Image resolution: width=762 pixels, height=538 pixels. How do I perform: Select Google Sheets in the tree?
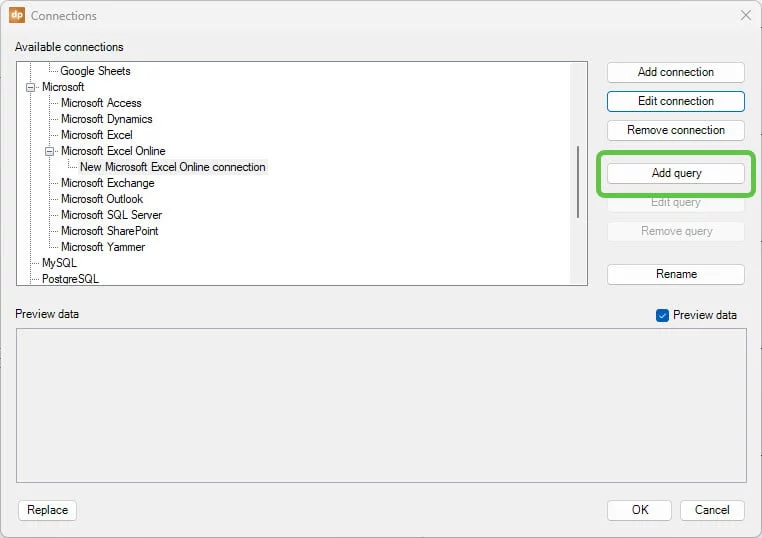95,71
